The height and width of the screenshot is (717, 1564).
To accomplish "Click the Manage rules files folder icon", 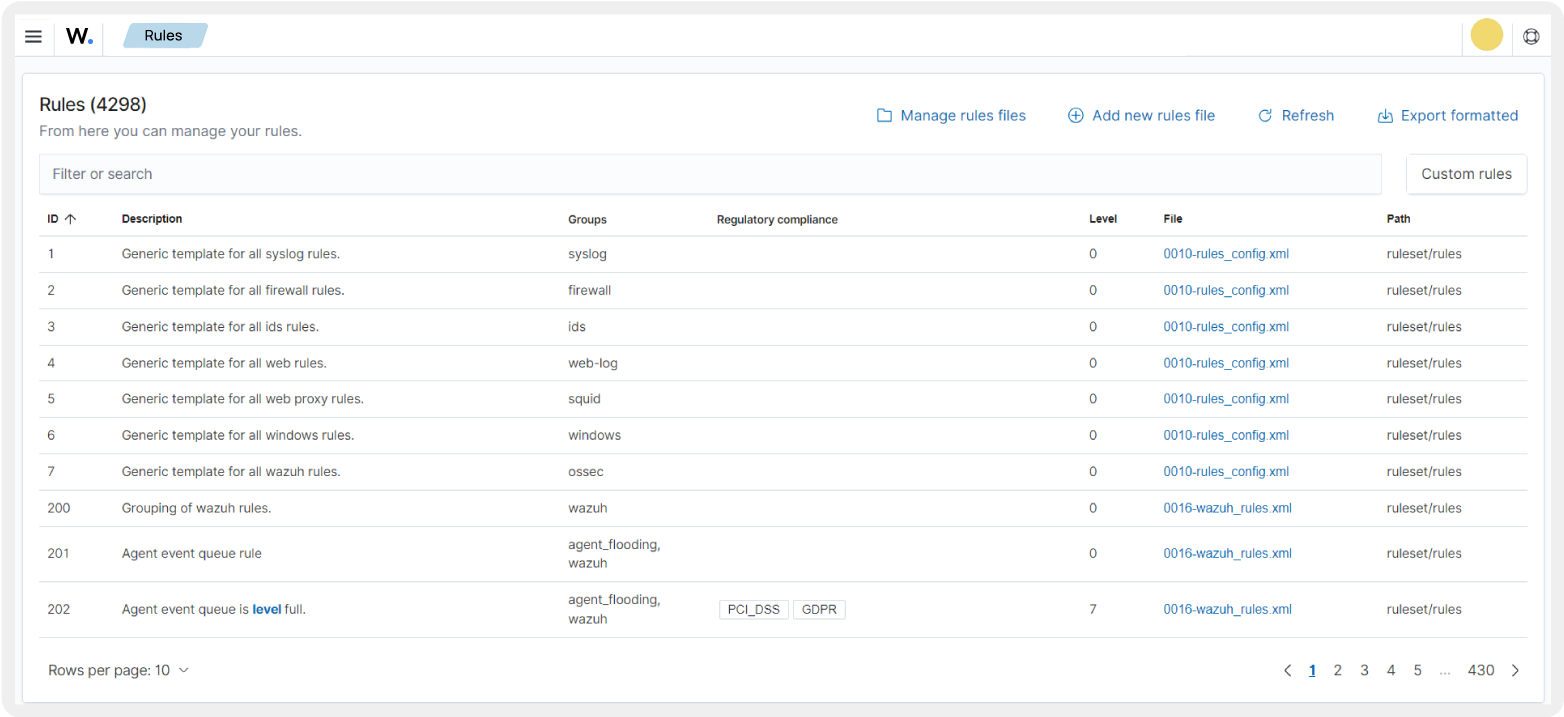I will pyautogui.click(x=884, y=115).
